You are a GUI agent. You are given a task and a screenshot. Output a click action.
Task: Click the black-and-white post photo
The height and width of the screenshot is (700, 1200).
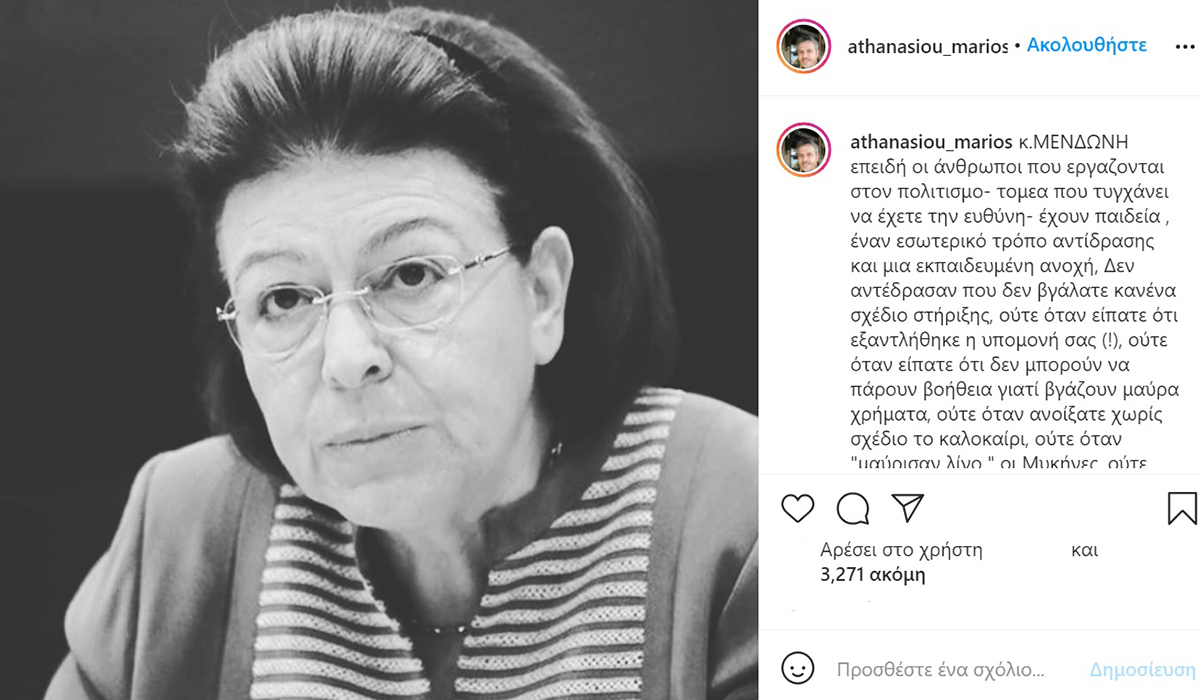379,350
